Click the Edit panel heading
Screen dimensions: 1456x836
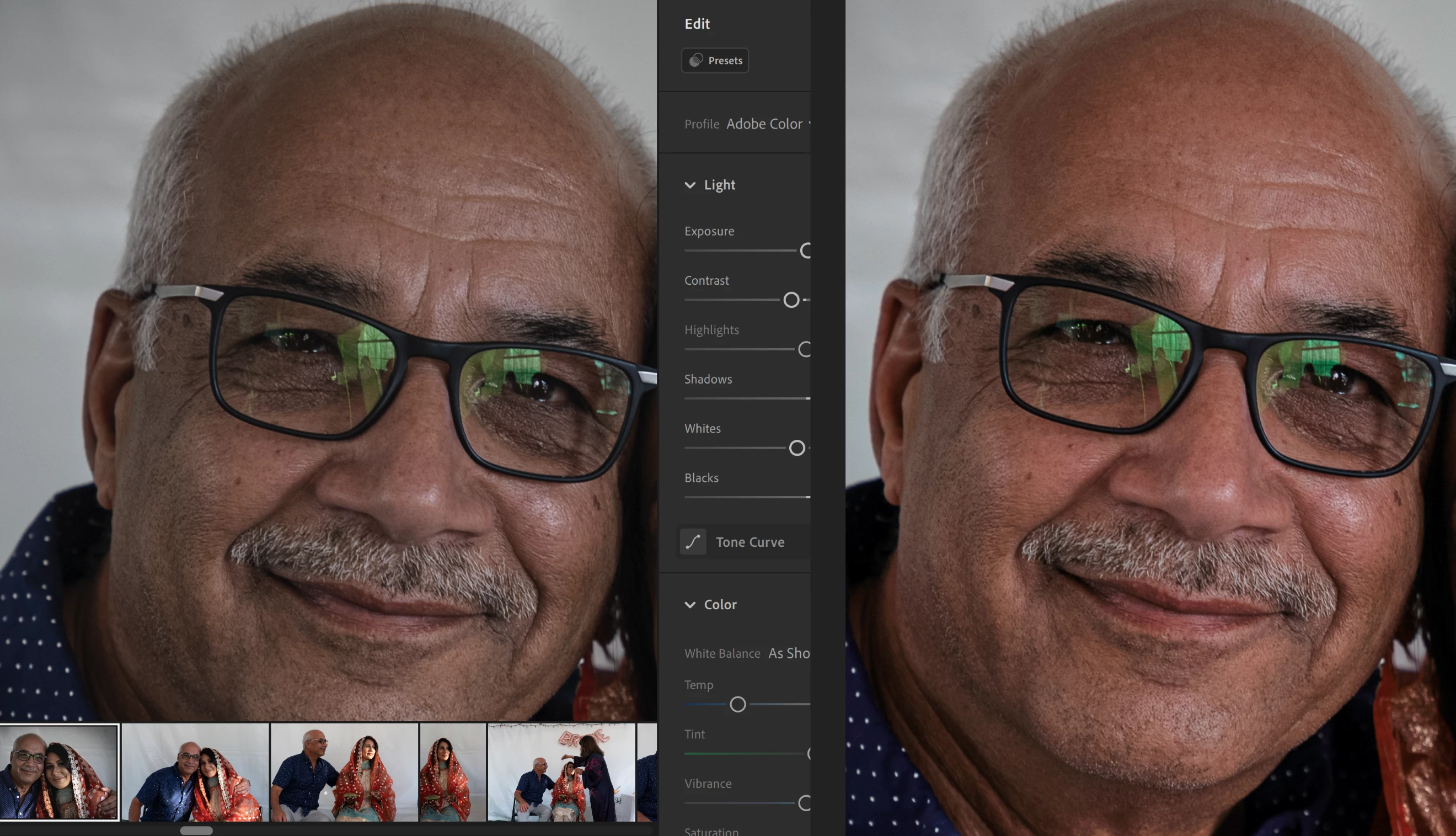point(697,24)
